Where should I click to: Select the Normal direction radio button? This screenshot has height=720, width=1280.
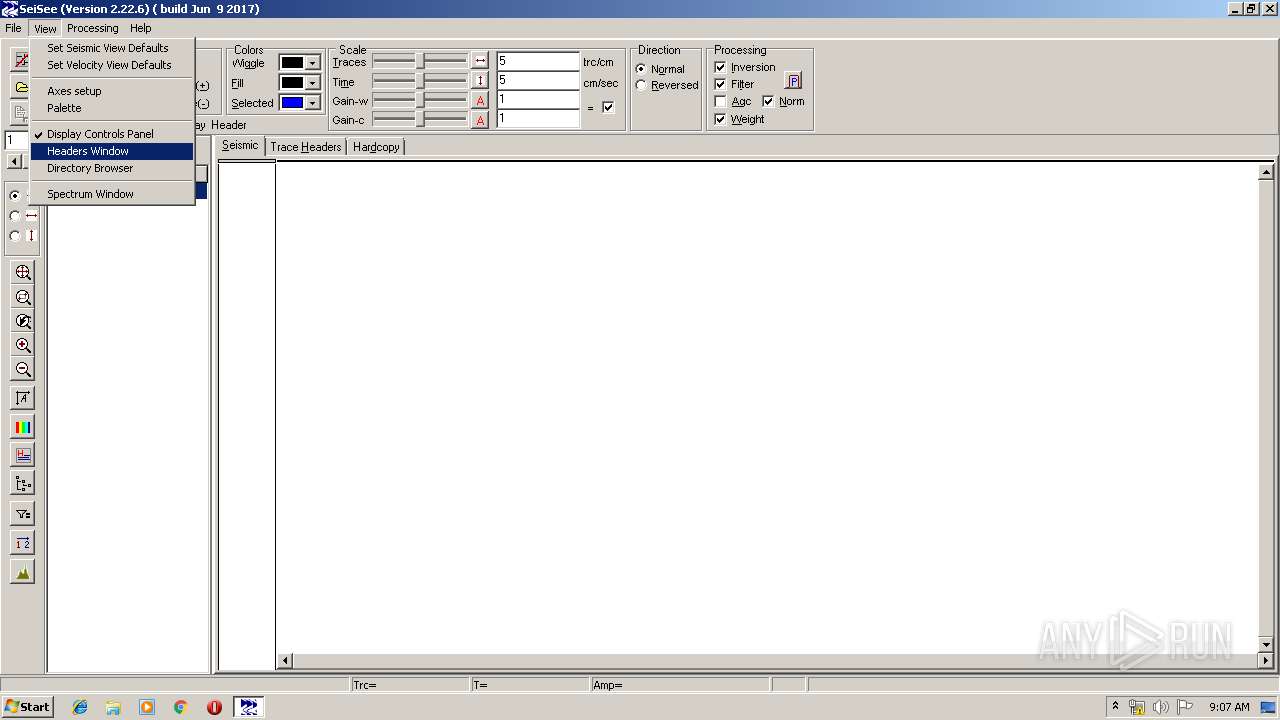pos(641,69)
